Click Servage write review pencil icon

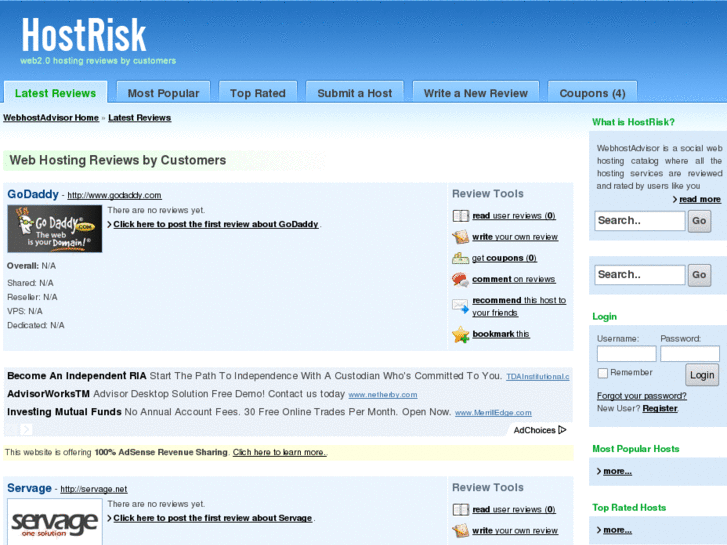460,531
